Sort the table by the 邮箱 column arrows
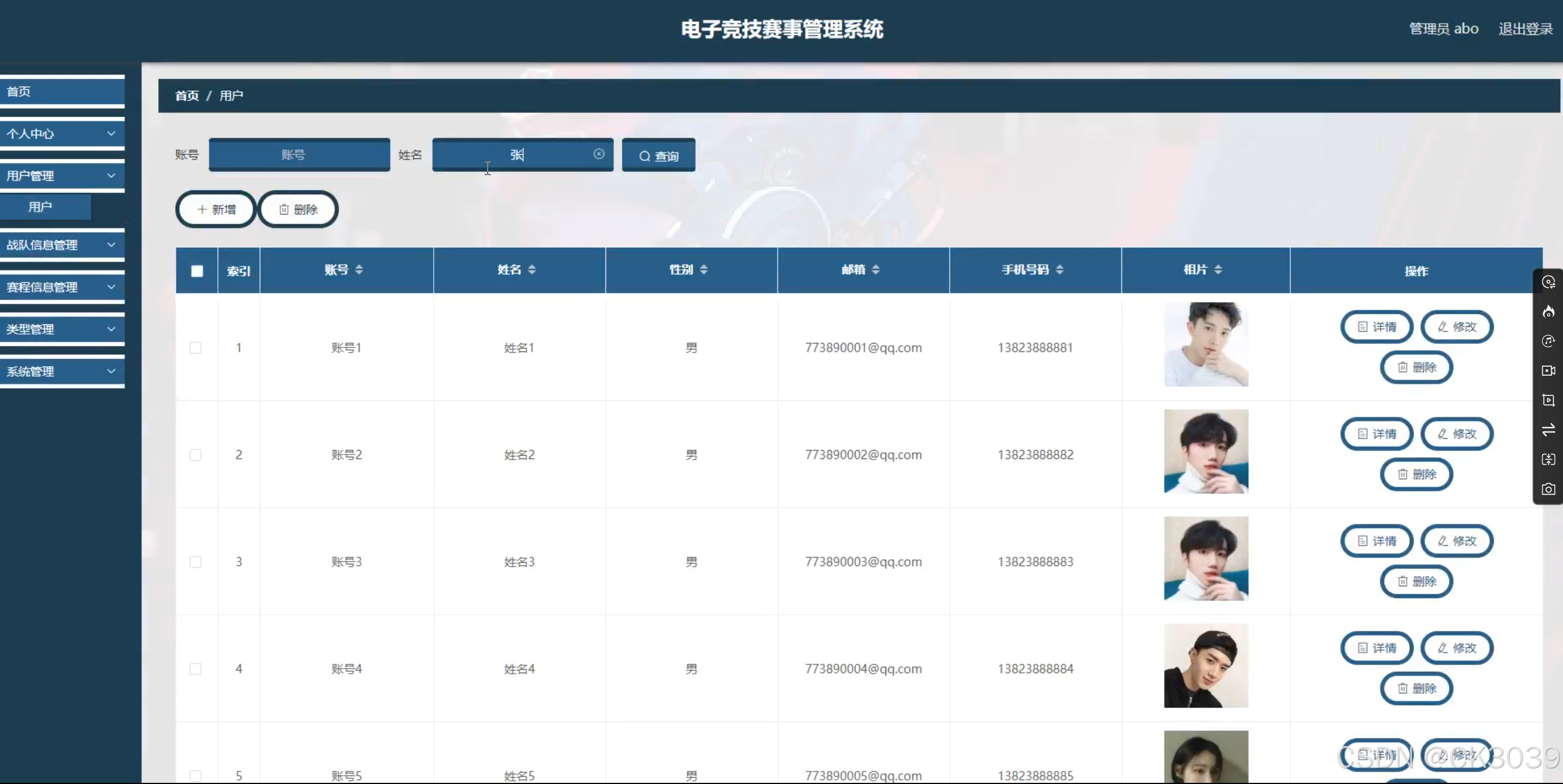 tap(875, 269)
